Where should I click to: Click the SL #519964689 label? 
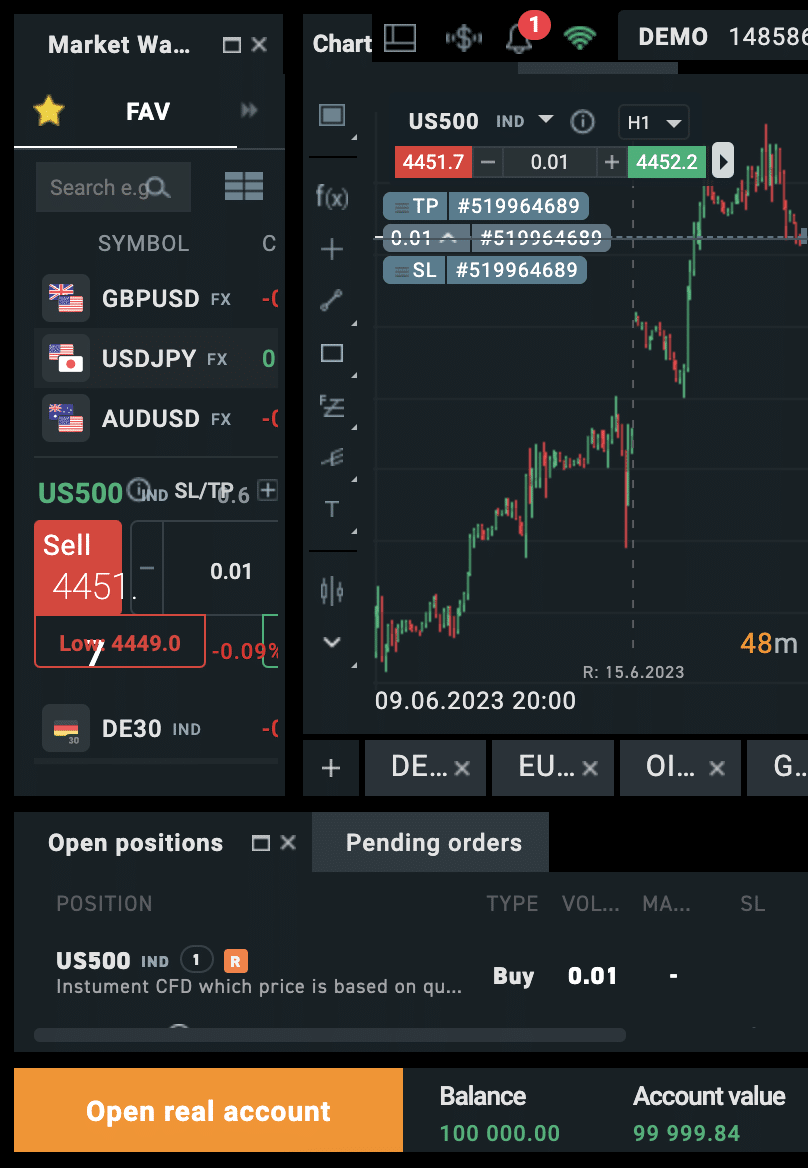coord(485,270)
